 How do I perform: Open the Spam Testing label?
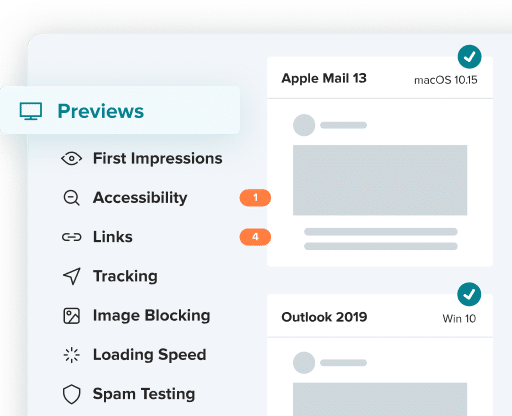[x=144, y=394]
